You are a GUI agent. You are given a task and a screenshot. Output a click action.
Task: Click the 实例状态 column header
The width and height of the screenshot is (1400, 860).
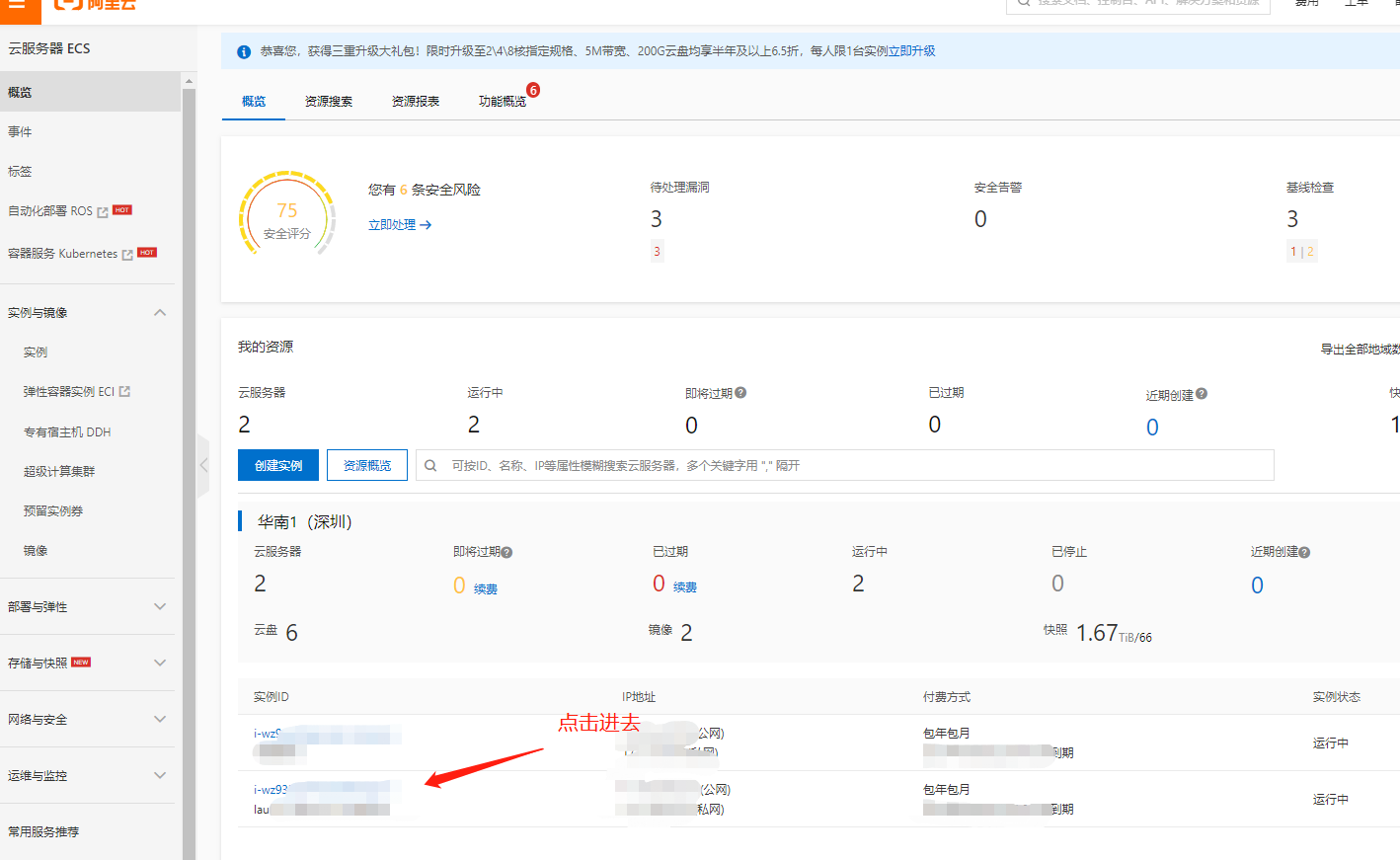point(1337,697)
